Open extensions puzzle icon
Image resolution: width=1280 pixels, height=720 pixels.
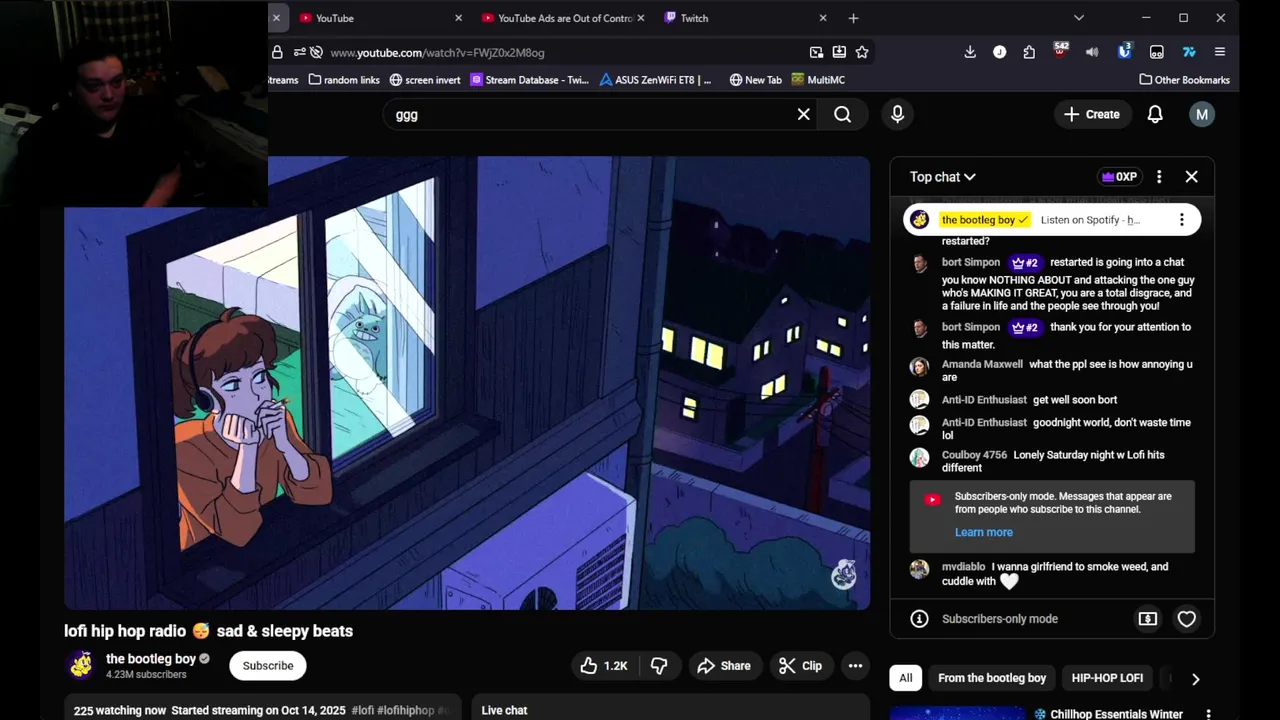[1029, 52]
